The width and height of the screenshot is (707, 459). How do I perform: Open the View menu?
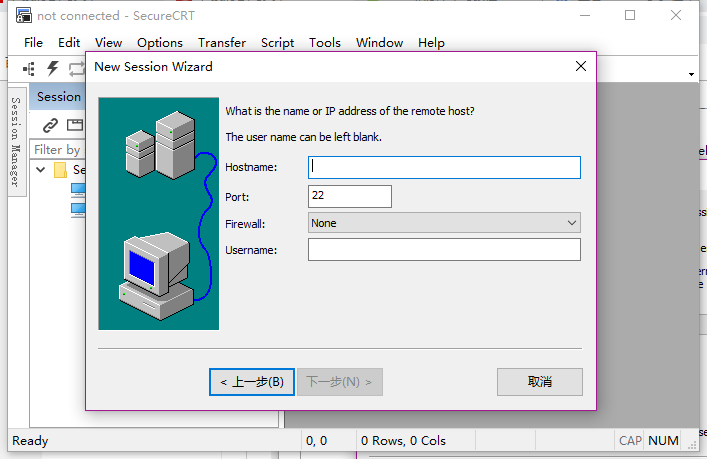tap(108, 43)
